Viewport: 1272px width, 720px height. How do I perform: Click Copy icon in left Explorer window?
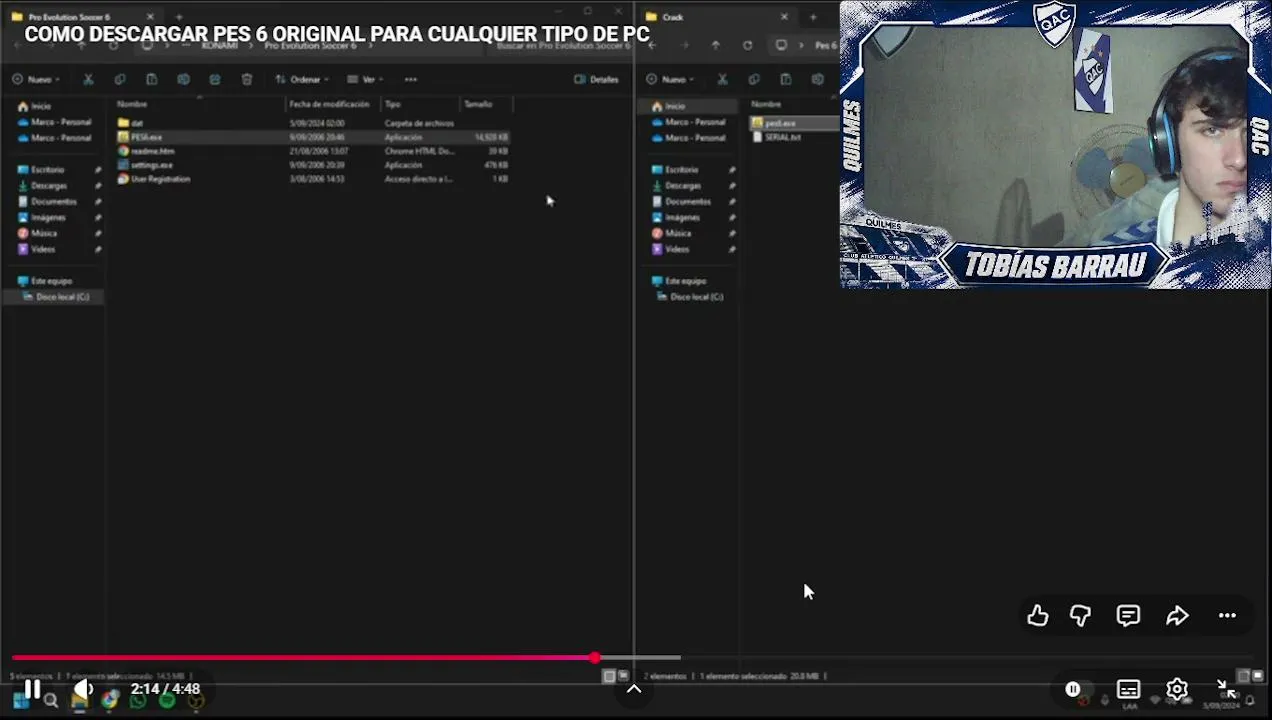(x=120, y=79)
